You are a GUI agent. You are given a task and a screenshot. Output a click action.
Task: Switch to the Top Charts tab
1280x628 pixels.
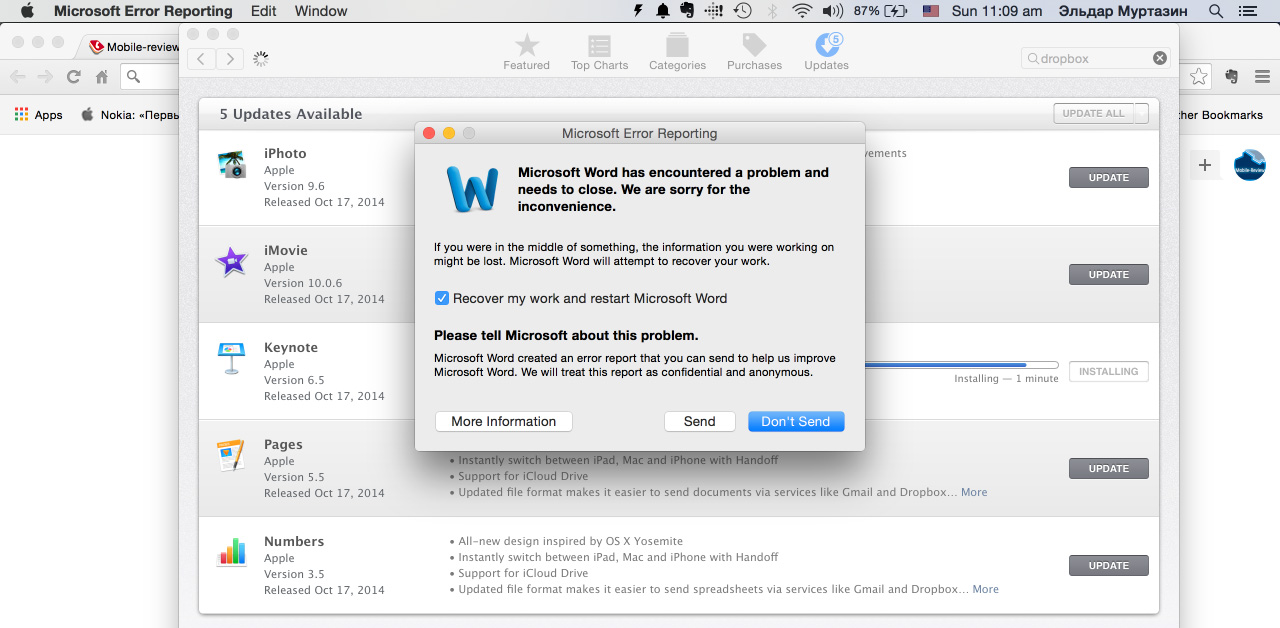(x=600, y=52)
